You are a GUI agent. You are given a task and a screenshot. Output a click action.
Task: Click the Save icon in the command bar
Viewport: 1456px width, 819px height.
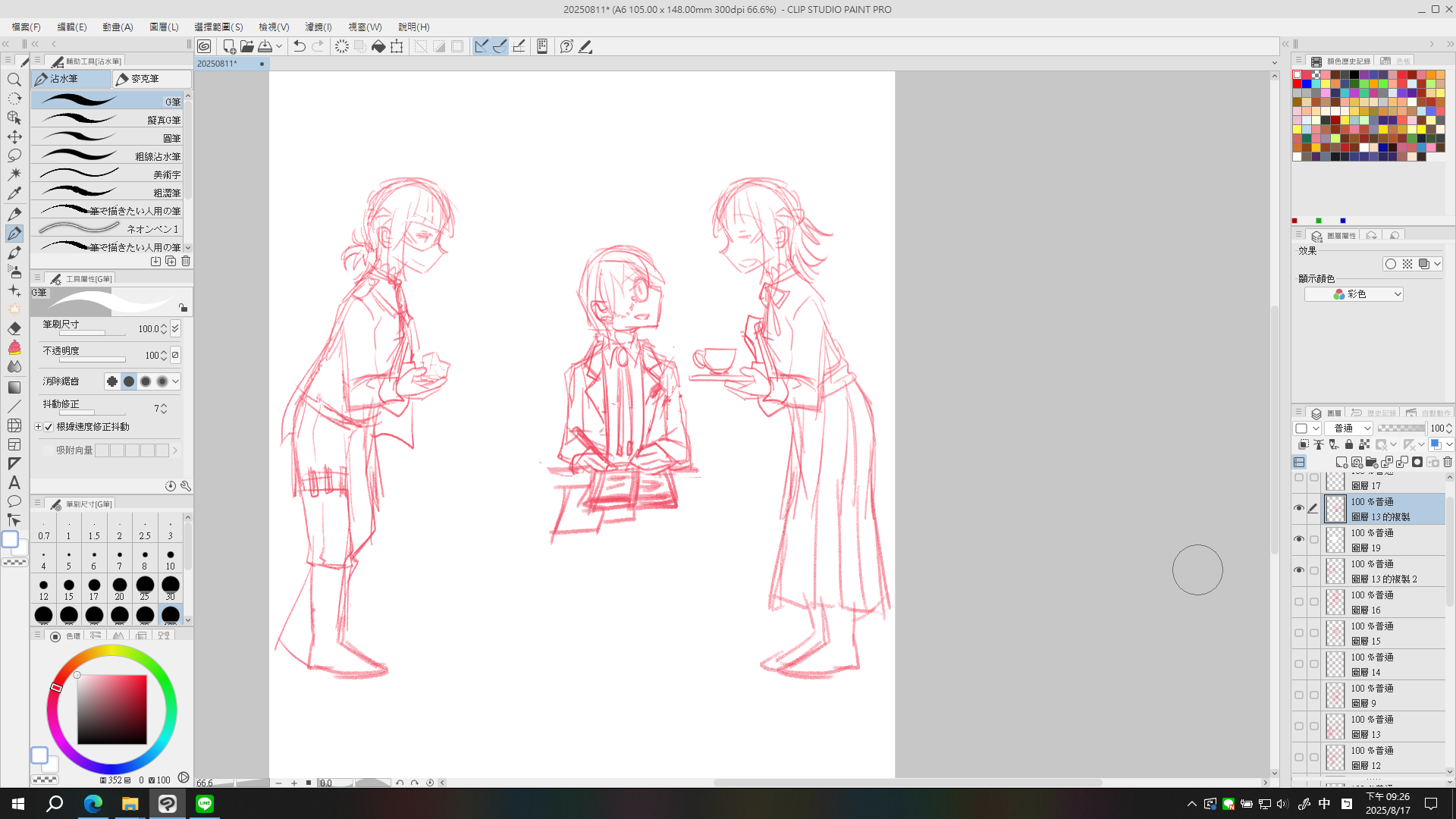pyautogui.click(x=265, y=47)
